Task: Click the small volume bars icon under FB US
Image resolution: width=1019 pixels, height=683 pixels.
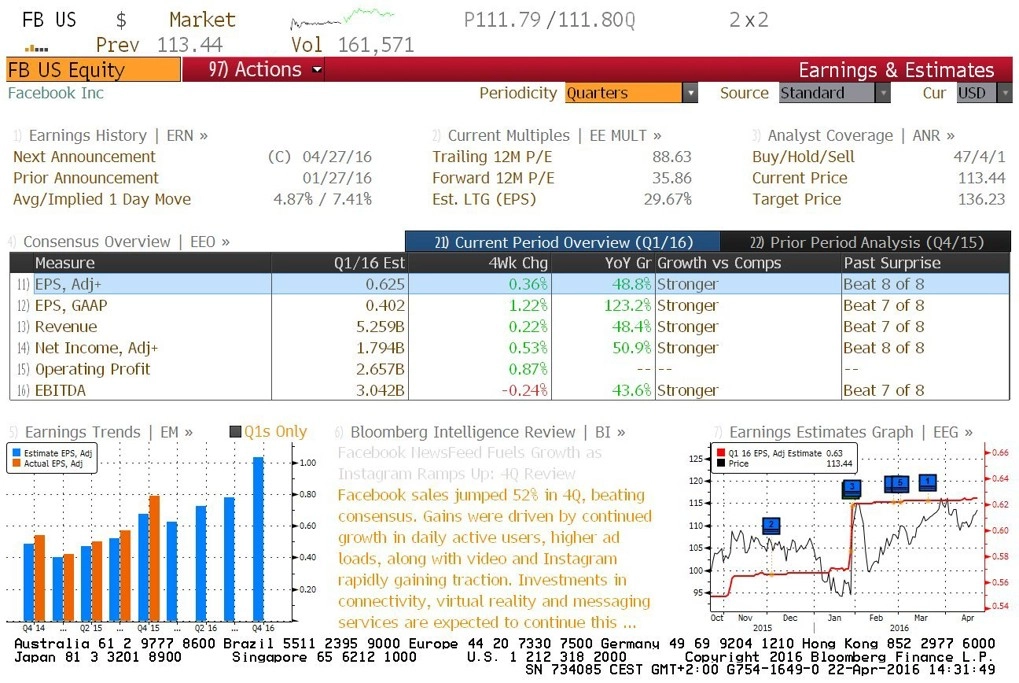Action: click(36, 48)
